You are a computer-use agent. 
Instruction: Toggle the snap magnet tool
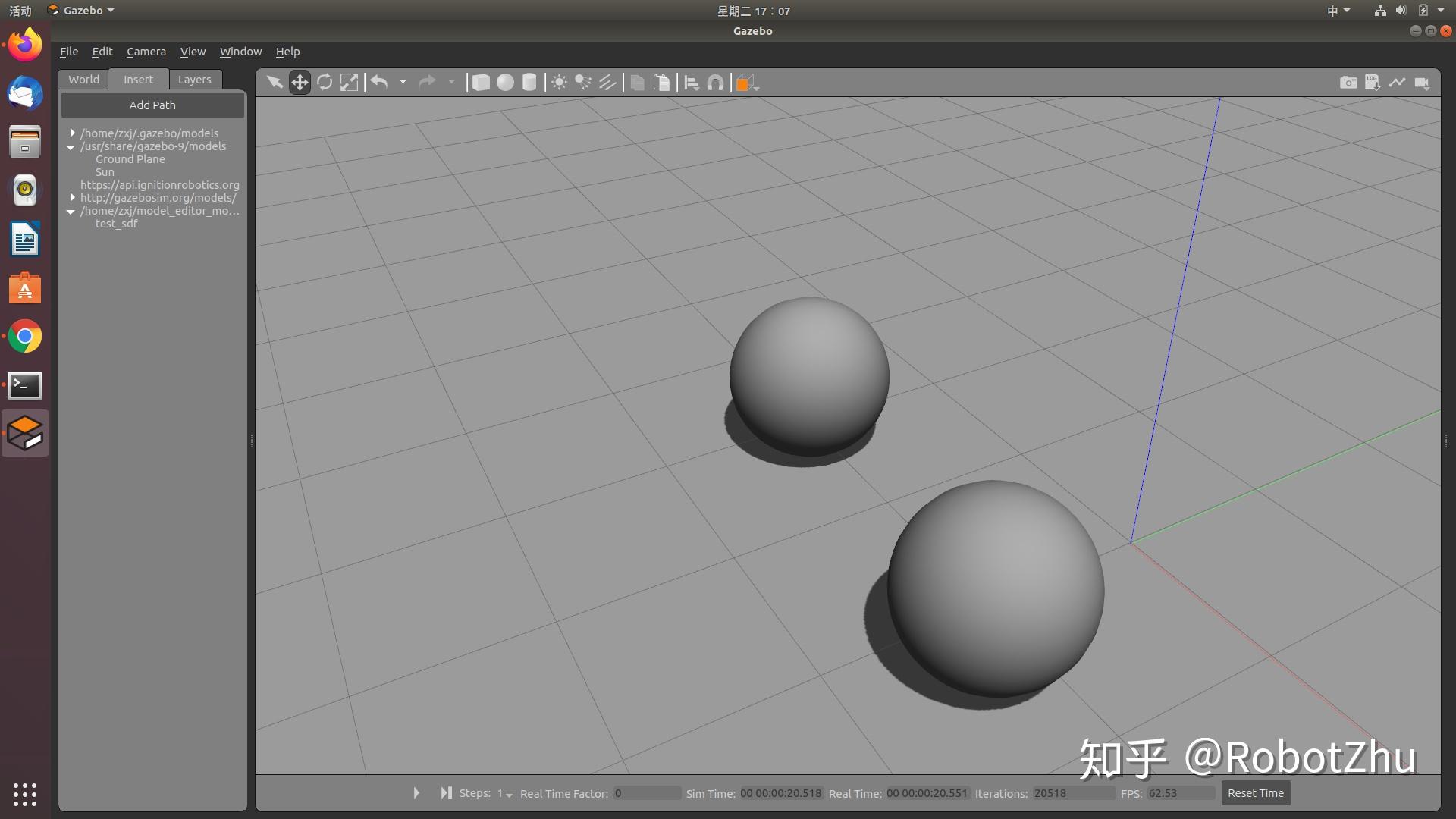715,82
